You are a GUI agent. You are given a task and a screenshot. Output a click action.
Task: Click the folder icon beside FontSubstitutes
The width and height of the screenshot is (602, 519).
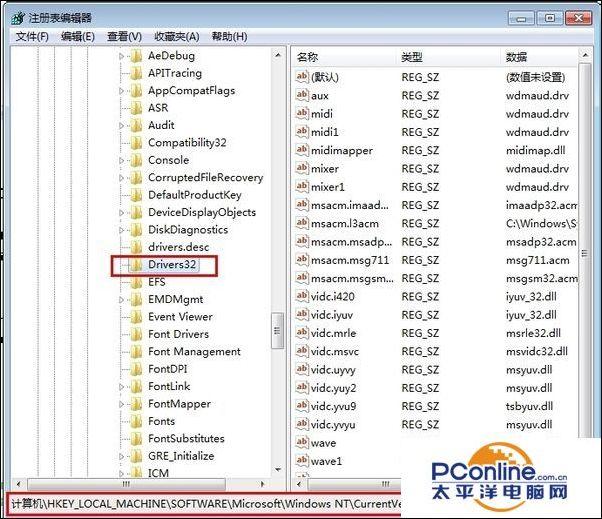tap(136, 438)
